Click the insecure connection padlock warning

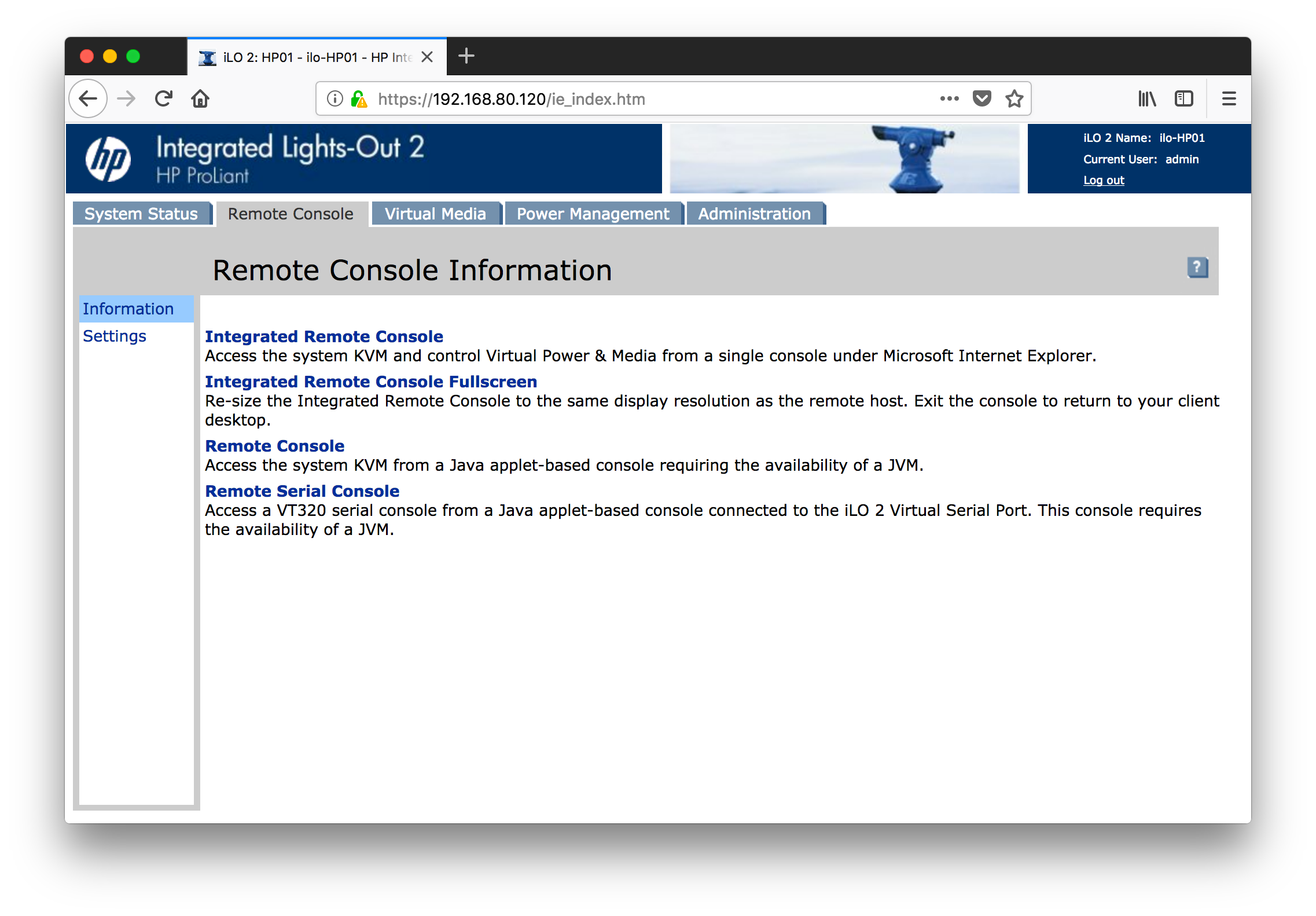click(x=359, y=99)
